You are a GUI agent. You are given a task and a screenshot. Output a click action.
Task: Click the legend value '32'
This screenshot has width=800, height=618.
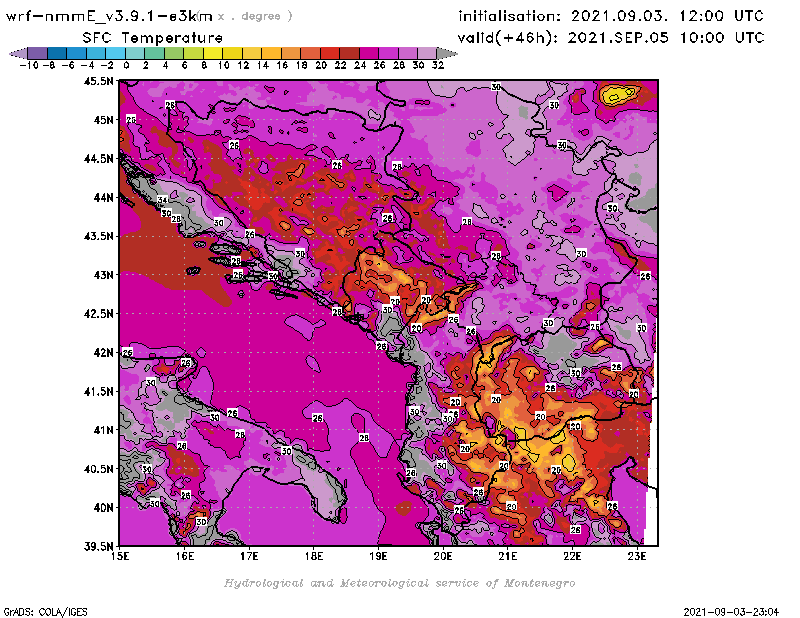[x=438, y=65]
